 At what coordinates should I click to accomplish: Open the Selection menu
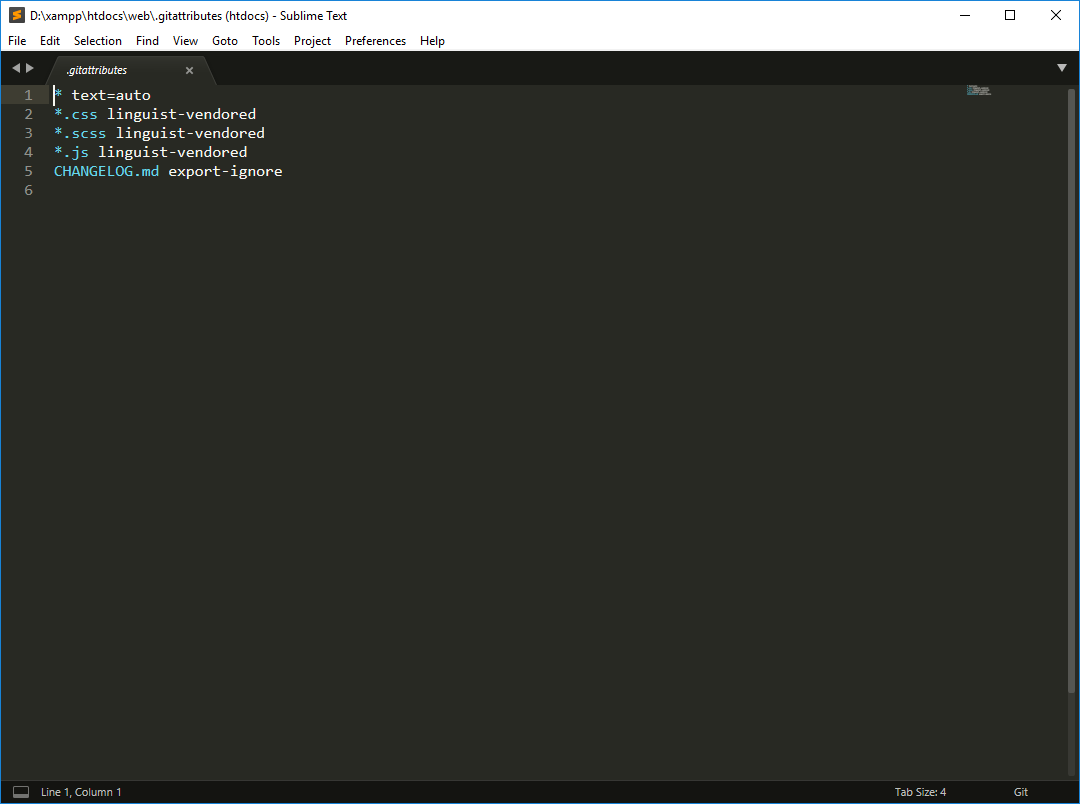click(x=98, y=41)
